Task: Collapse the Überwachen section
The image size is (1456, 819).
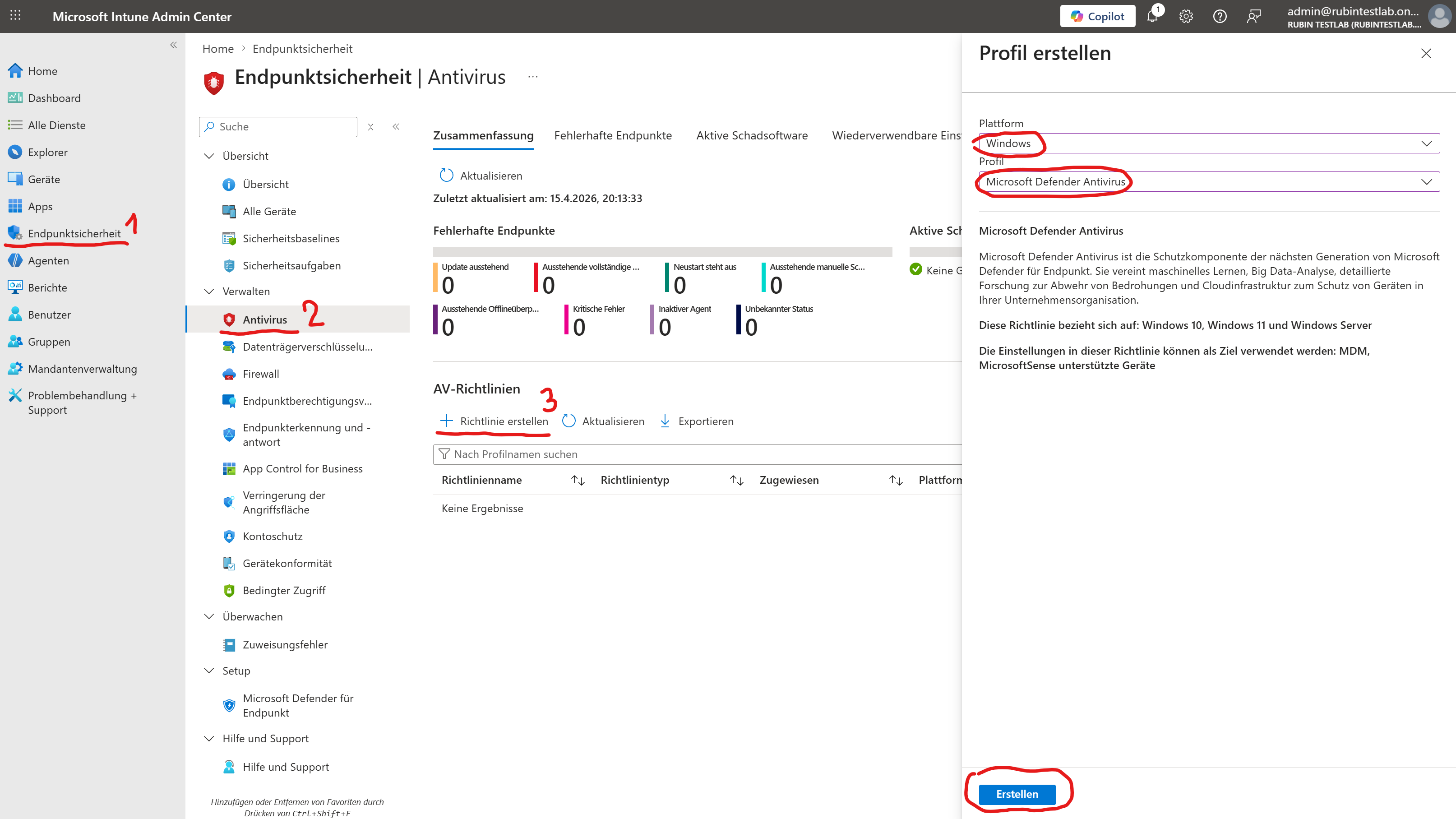Action: [x=209, y=617]
